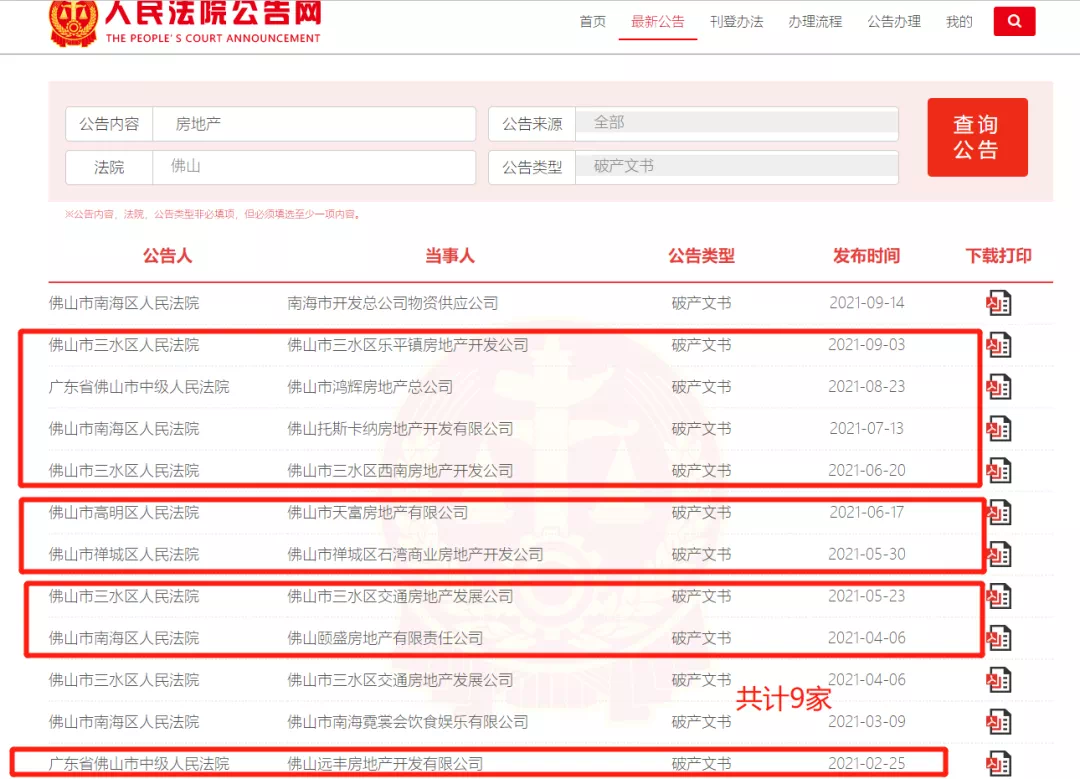
Task: Download PDF for the 2021-09-03 announcement
Action: click(x=998, y=345)
